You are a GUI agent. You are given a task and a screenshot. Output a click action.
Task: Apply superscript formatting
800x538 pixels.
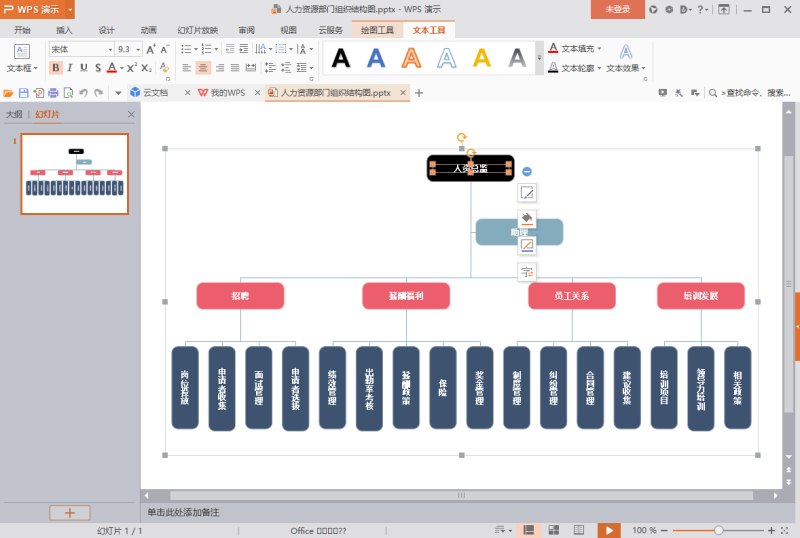point(132,68)
